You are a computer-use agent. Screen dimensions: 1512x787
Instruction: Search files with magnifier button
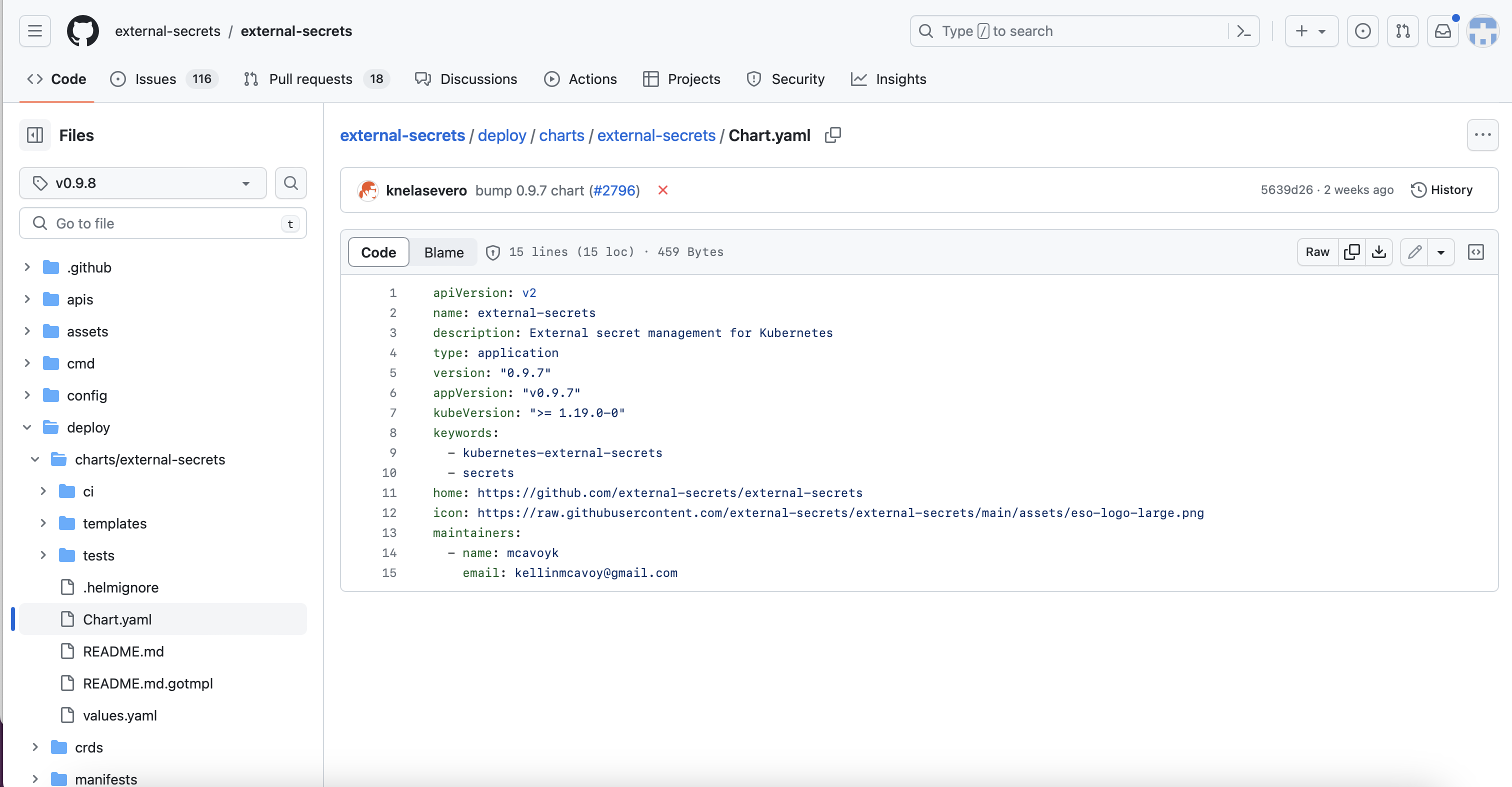point(290,183)
